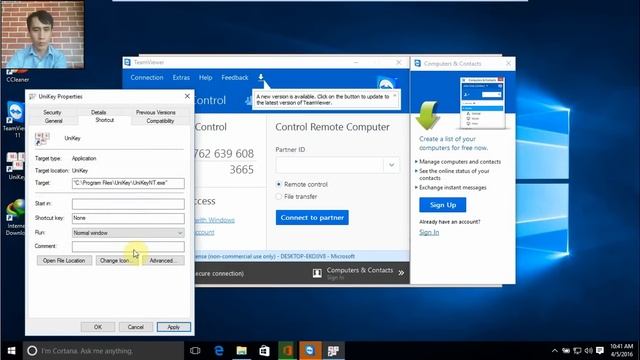
Task: Select the File transfer radio button
Action: pyautogui.click(x=279, y=197)
